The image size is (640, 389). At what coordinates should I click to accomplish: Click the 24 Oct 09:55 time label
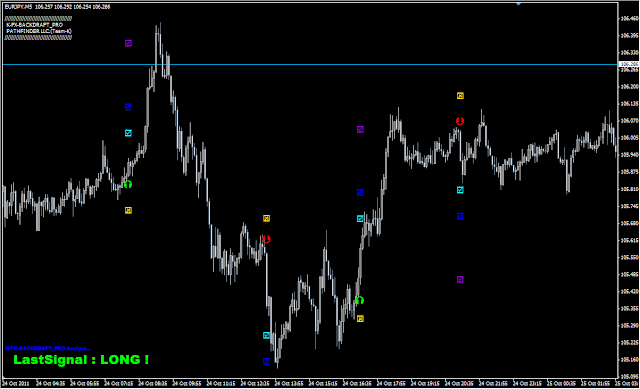pos(187,384)
